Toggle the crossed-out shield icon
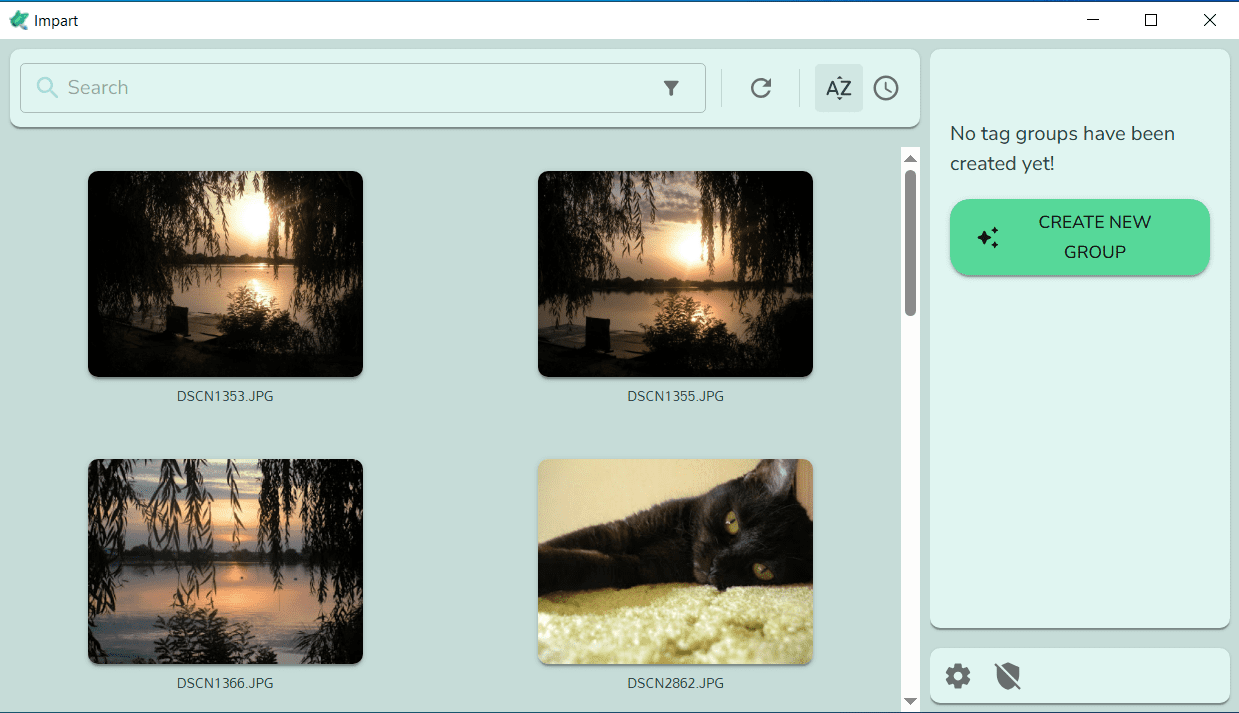Viewport: 1239px width, 713px height. pos(1008,677)
